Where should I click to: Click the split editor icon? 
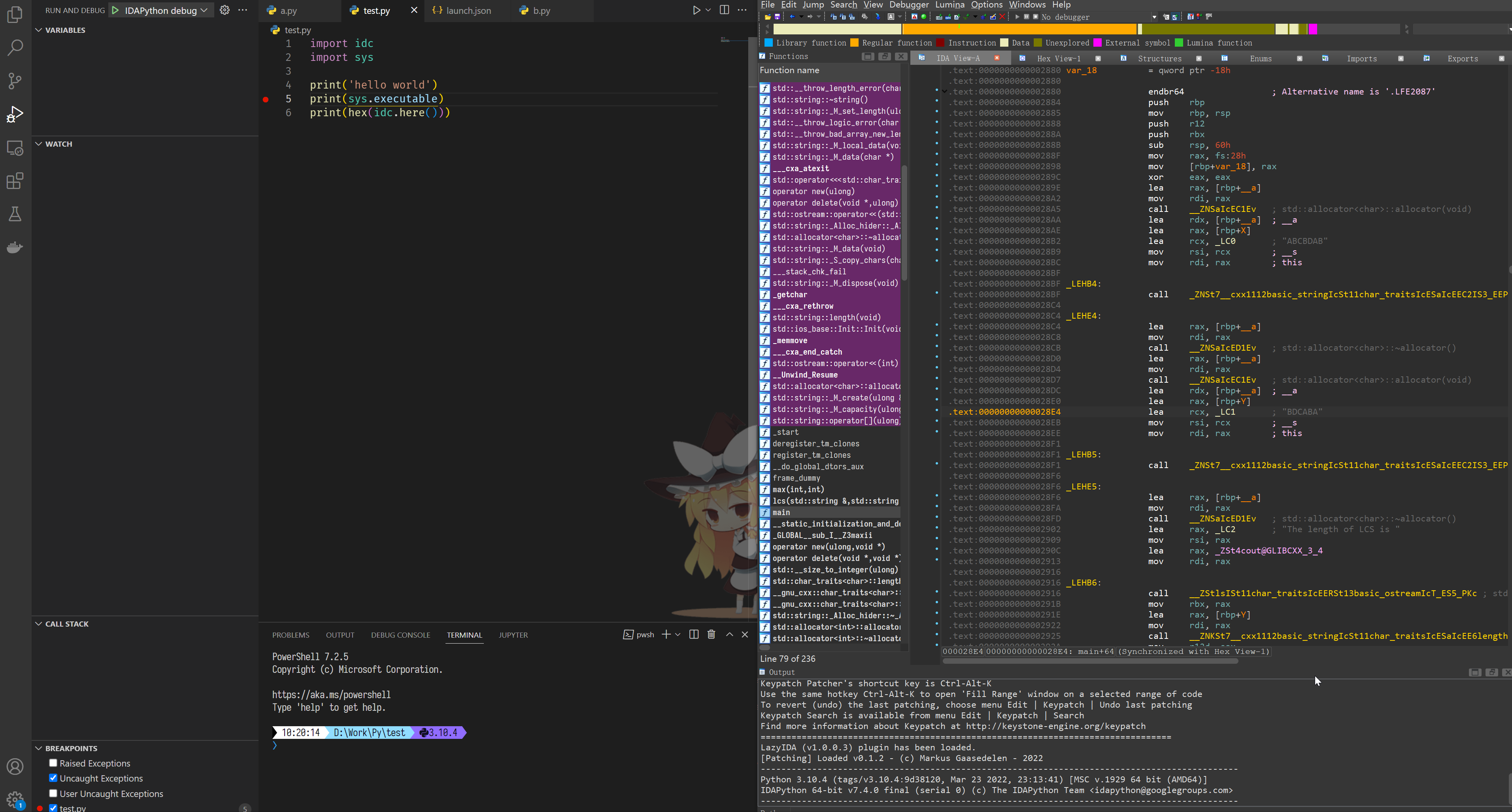724,10
